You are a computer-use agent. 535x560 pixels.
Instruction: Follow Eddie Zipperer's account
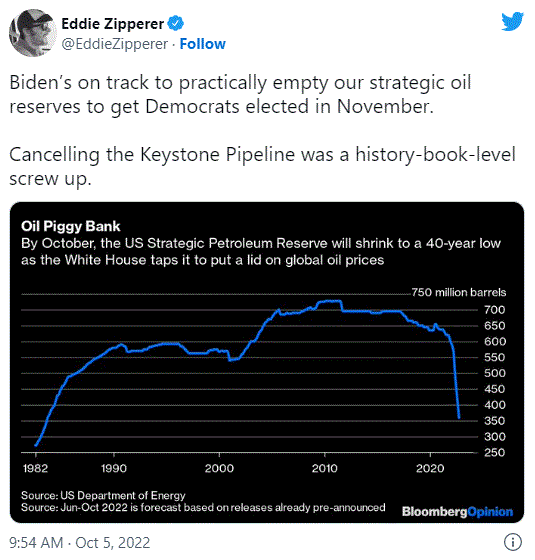coord(202,44)
